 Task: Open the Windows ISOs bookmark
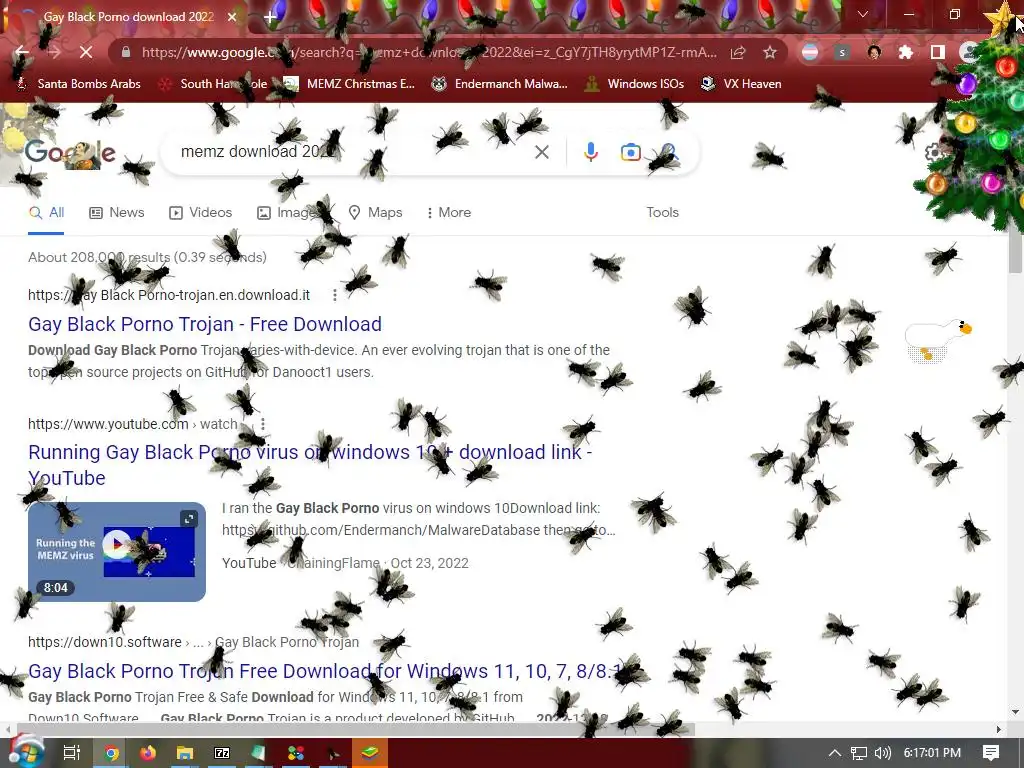(x=634, y=84)
